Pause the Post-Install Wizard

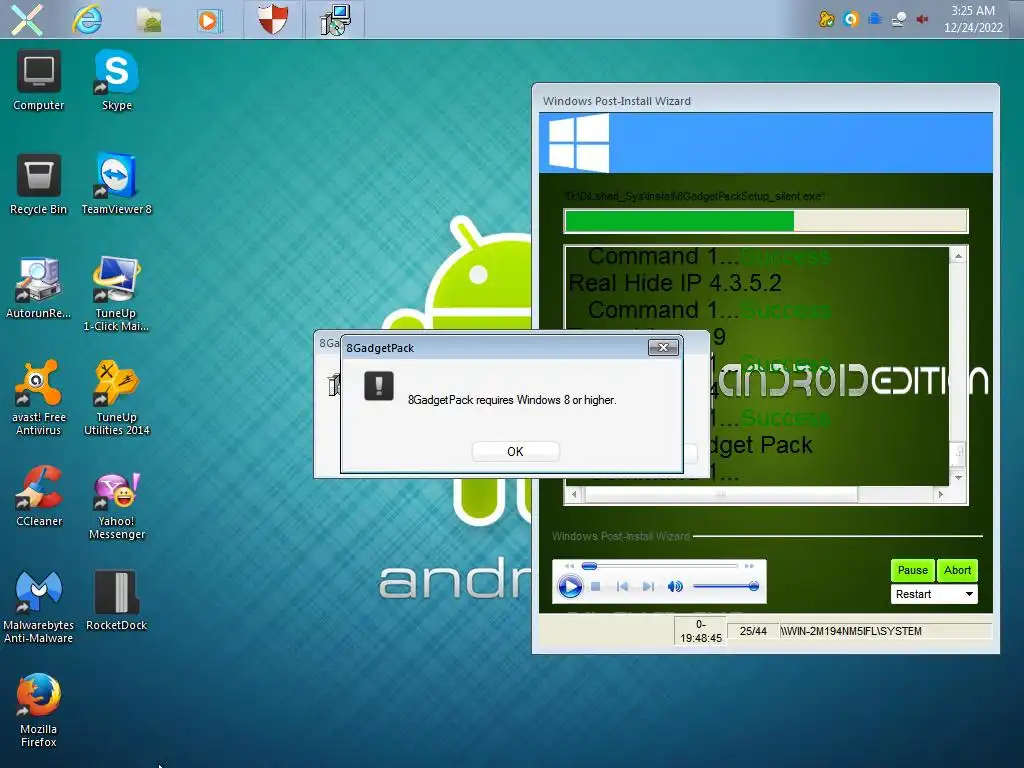point(912,570)
